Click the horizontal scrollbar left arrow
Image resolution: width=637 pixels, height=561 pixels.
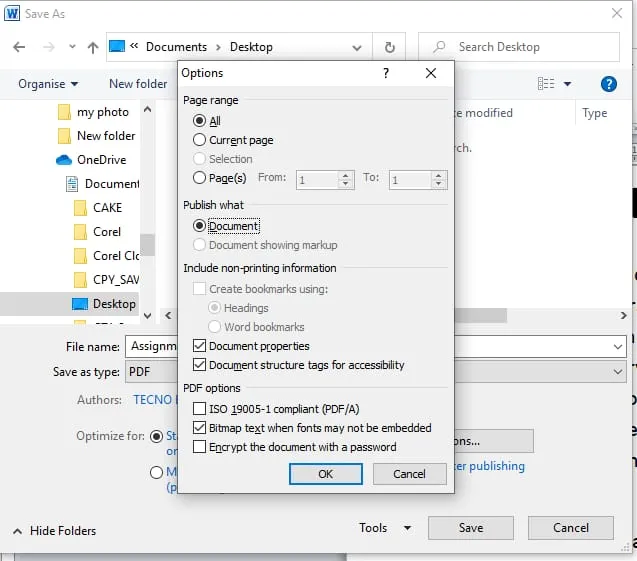(169, 316)
